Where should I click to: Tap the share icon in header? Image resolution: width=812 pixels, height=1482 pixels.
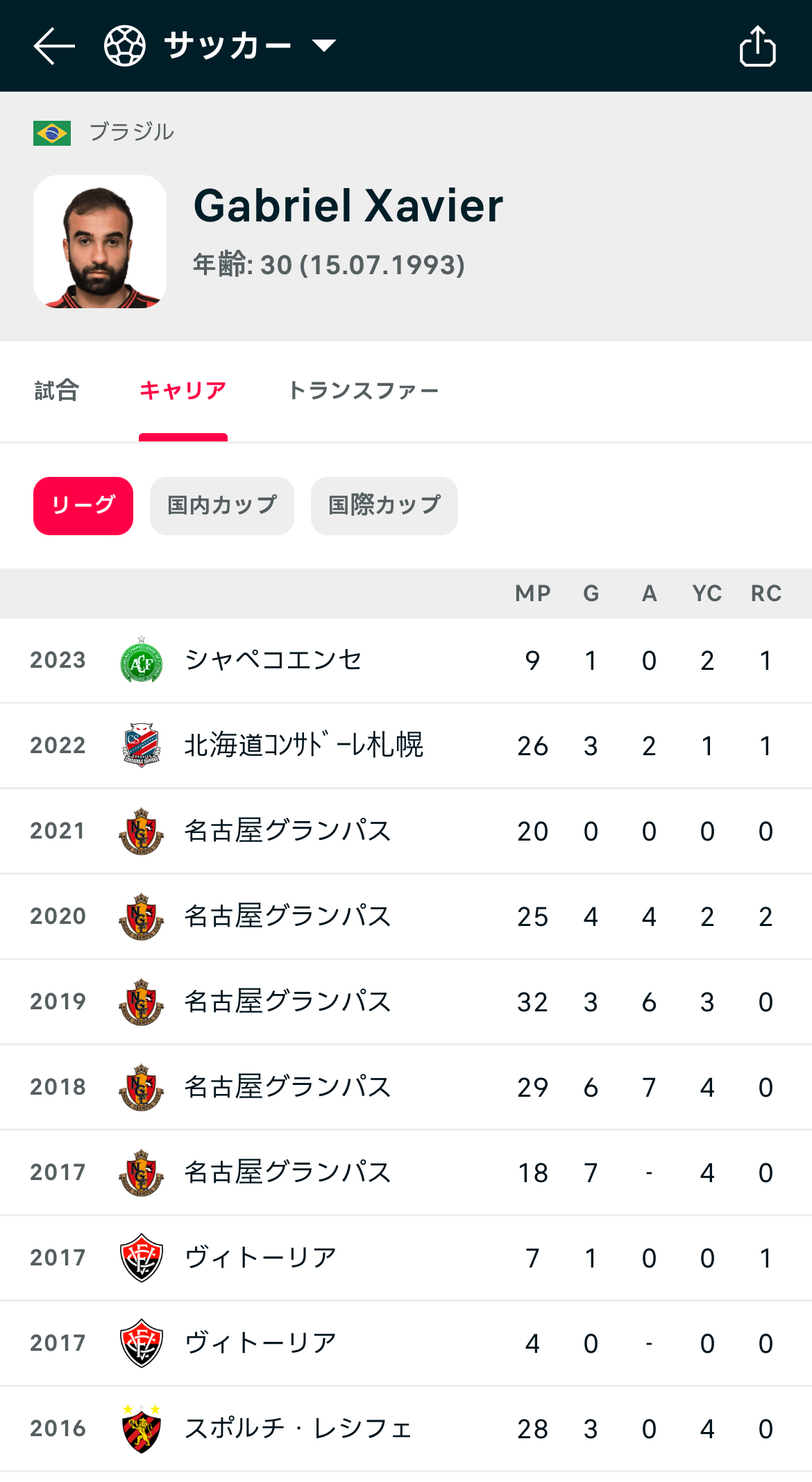click(x=757, y=46)
